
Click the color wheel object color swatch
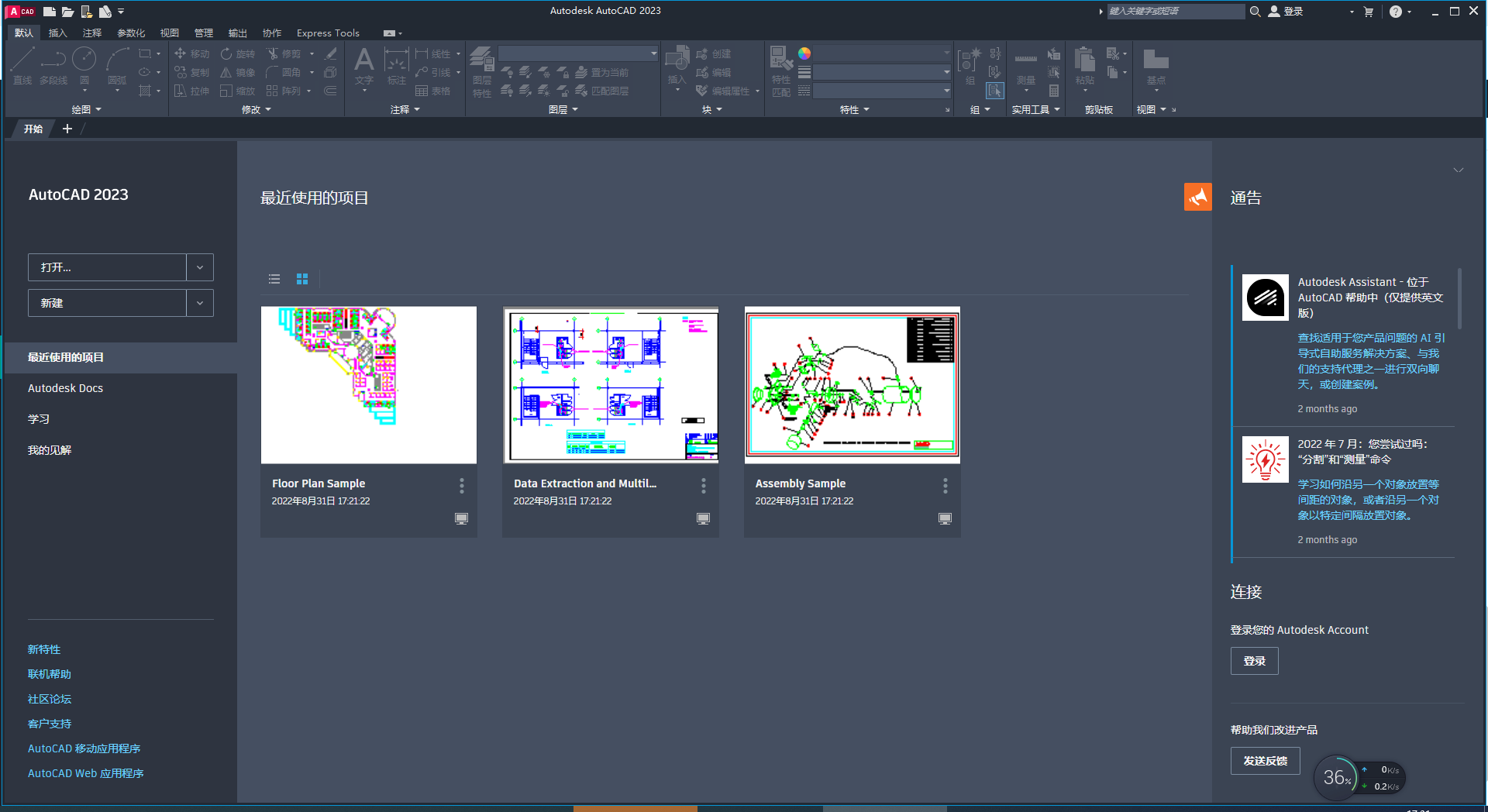pyautogui.click(x=804, y=53)
